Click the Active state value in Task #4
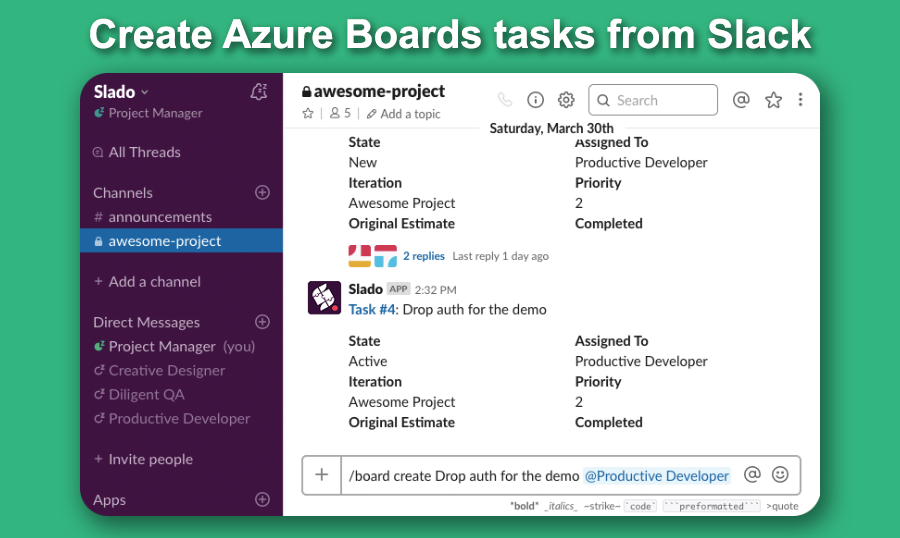 [368, 361]
